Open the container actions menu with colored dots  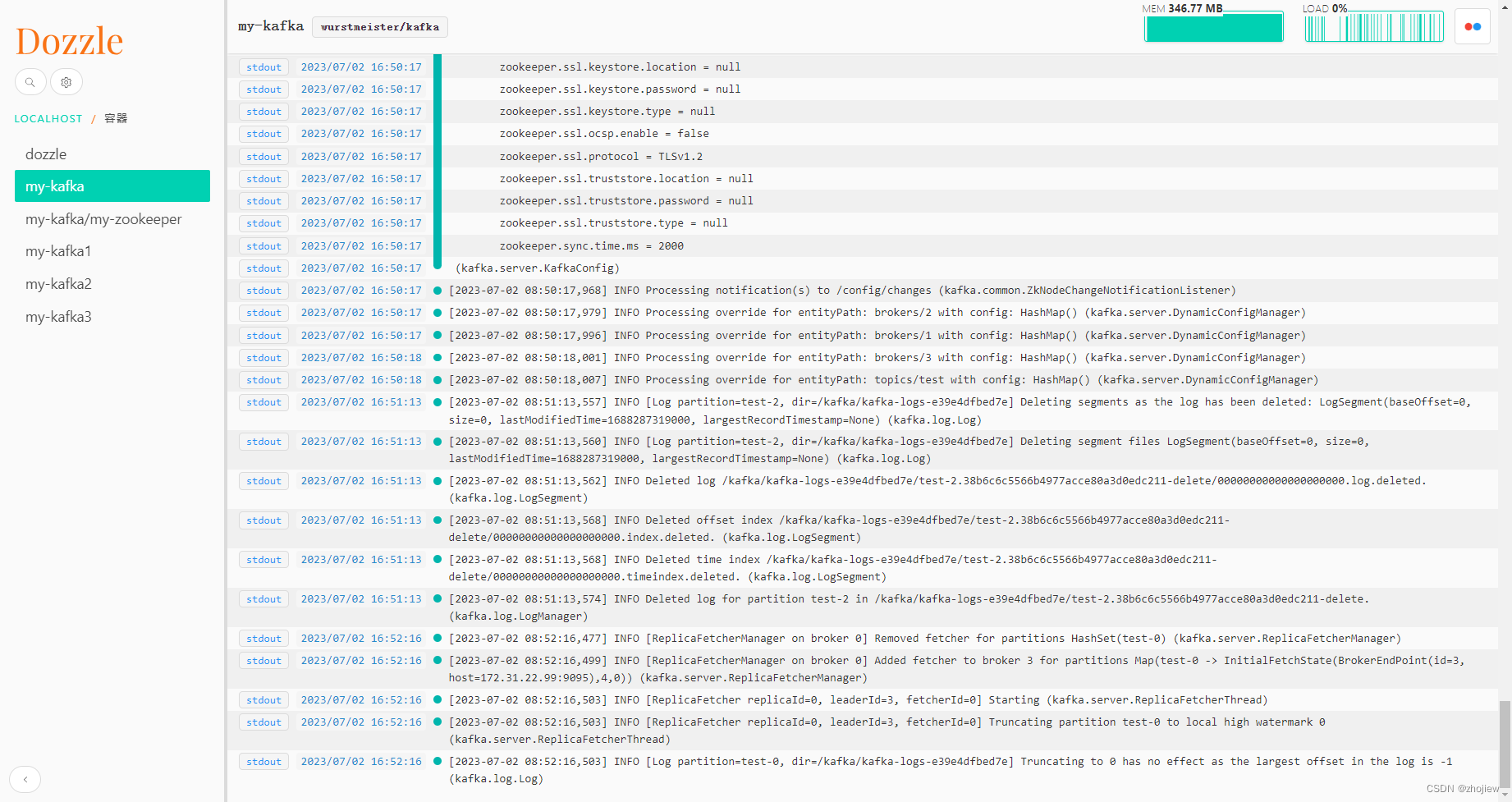(1473, 26)
